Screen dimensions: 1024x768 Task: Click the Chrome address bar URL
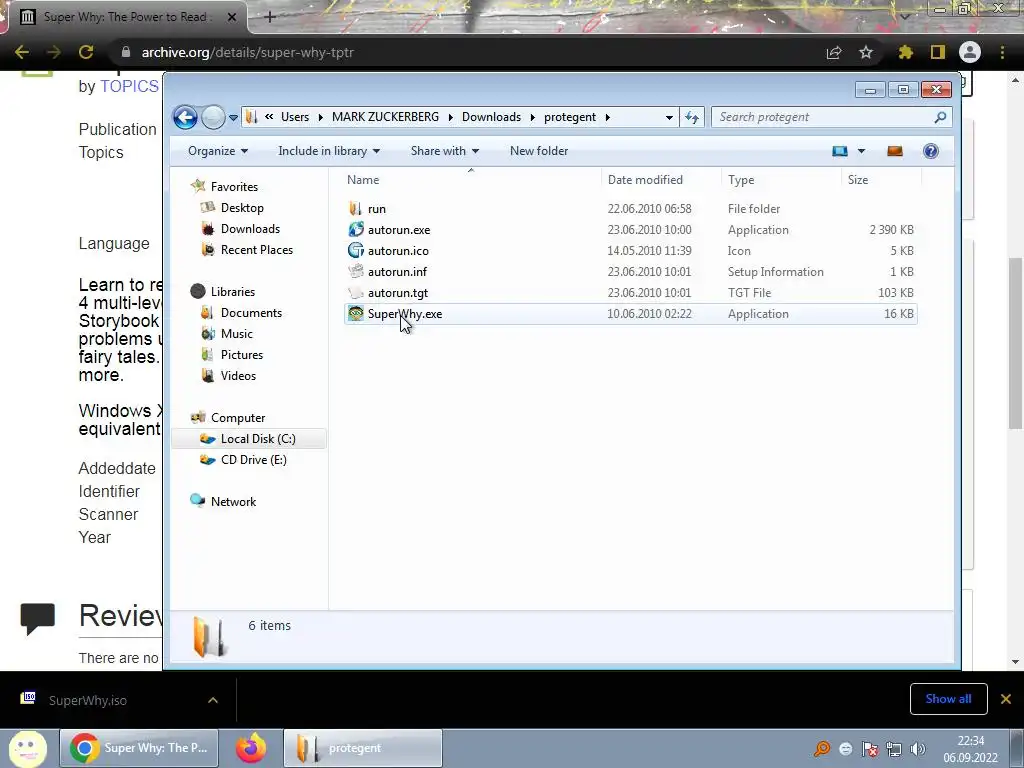pyautogui.click(x=248, y=52)
